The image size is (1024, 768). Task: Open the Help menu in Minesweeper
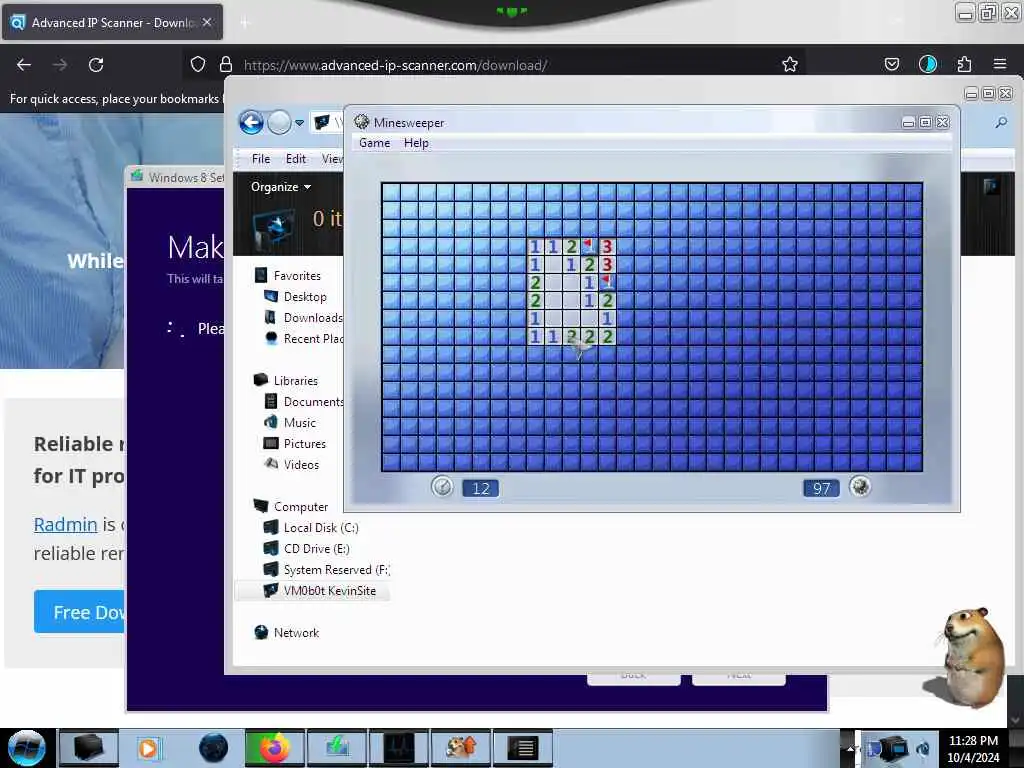click(x=416, y=143)
